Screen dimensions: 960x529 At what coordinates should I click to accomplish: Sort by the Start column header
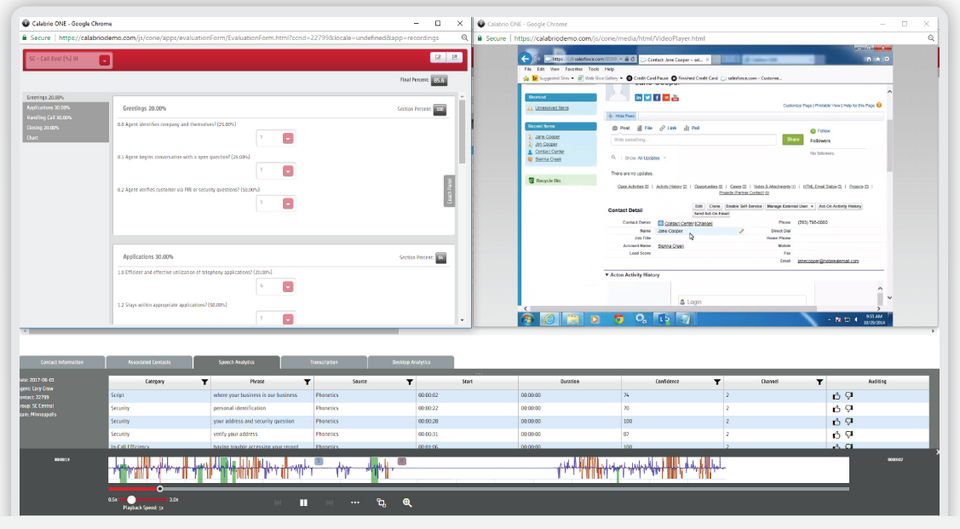(x=467, y=381)
